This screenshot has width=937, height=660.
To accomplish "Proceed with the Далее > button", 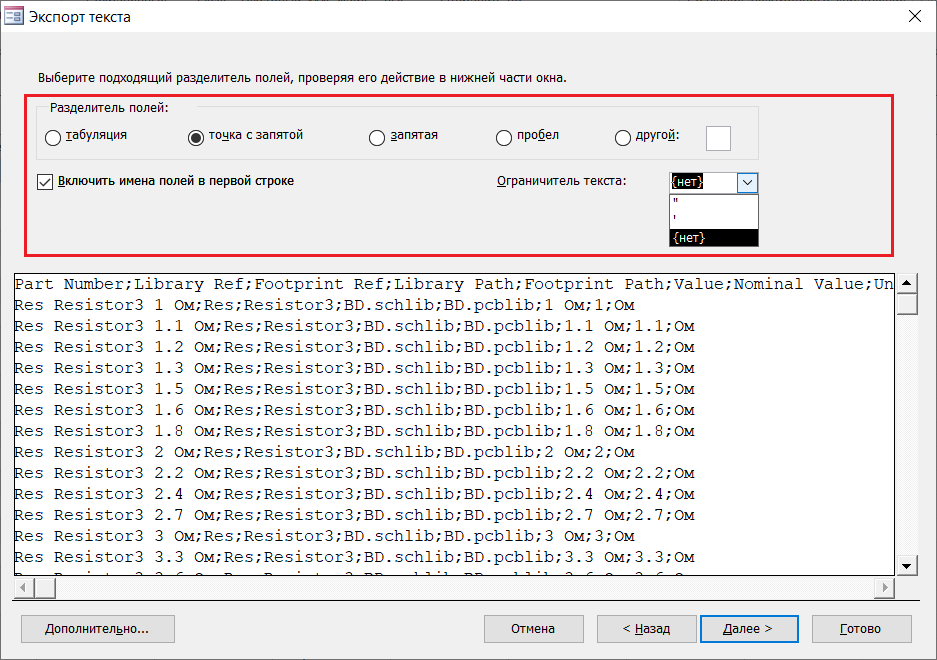I will pos(749,629).
